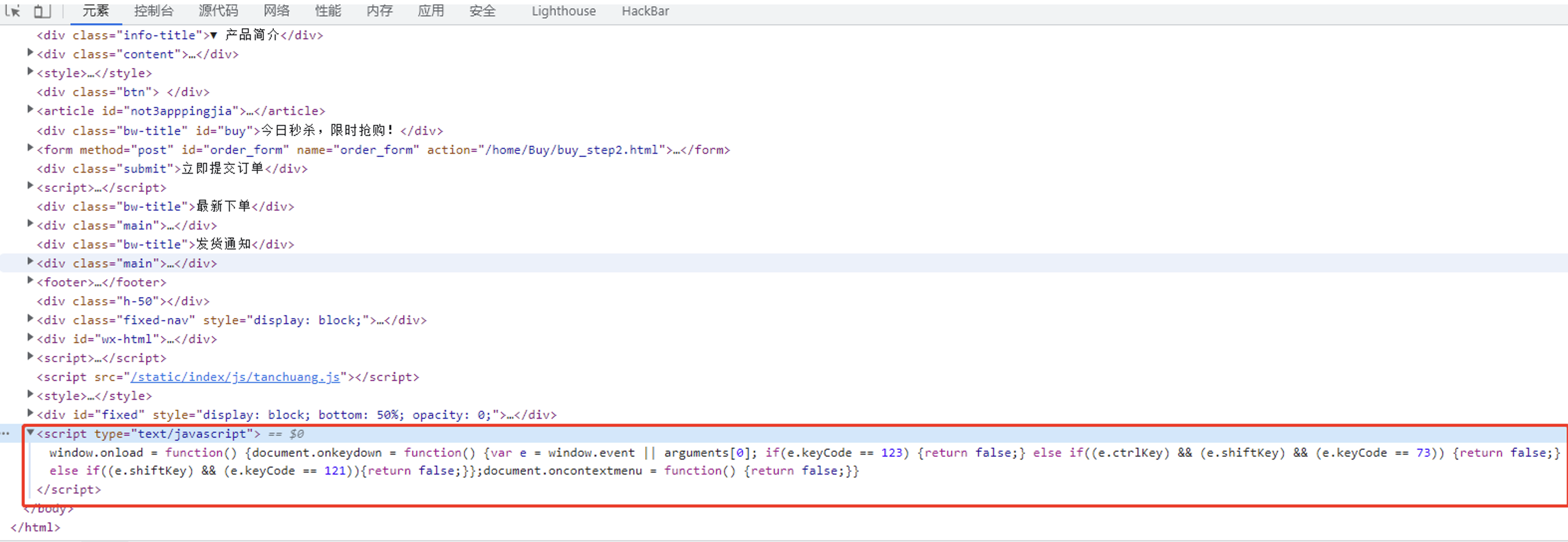Expand the script node below submit div

(30, 186)
